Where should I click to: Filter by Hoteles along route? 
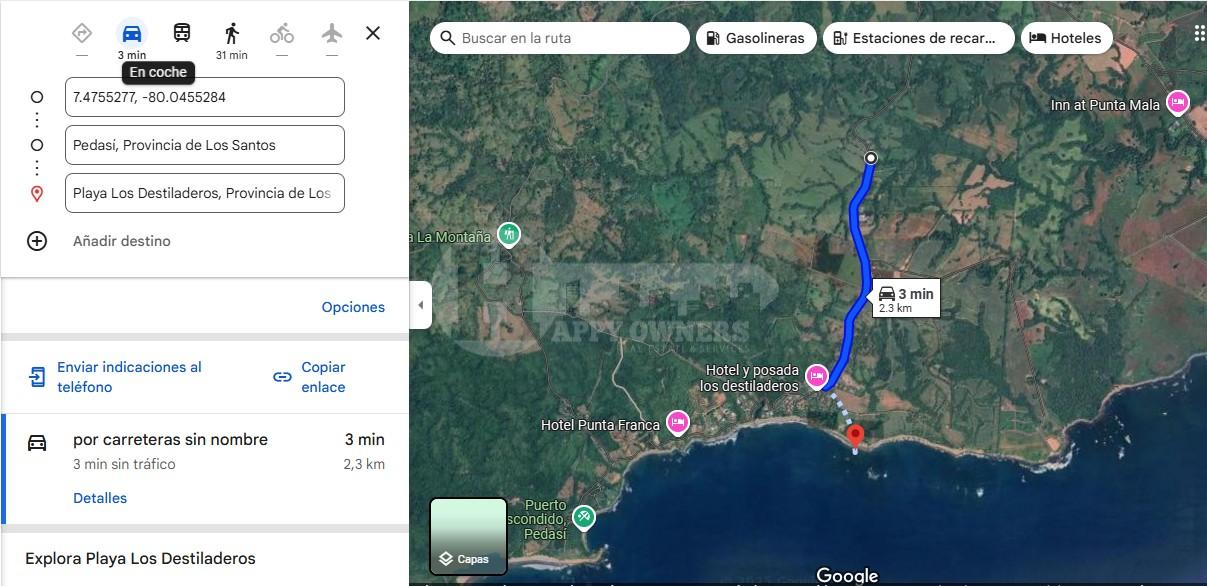point(1066,38)
